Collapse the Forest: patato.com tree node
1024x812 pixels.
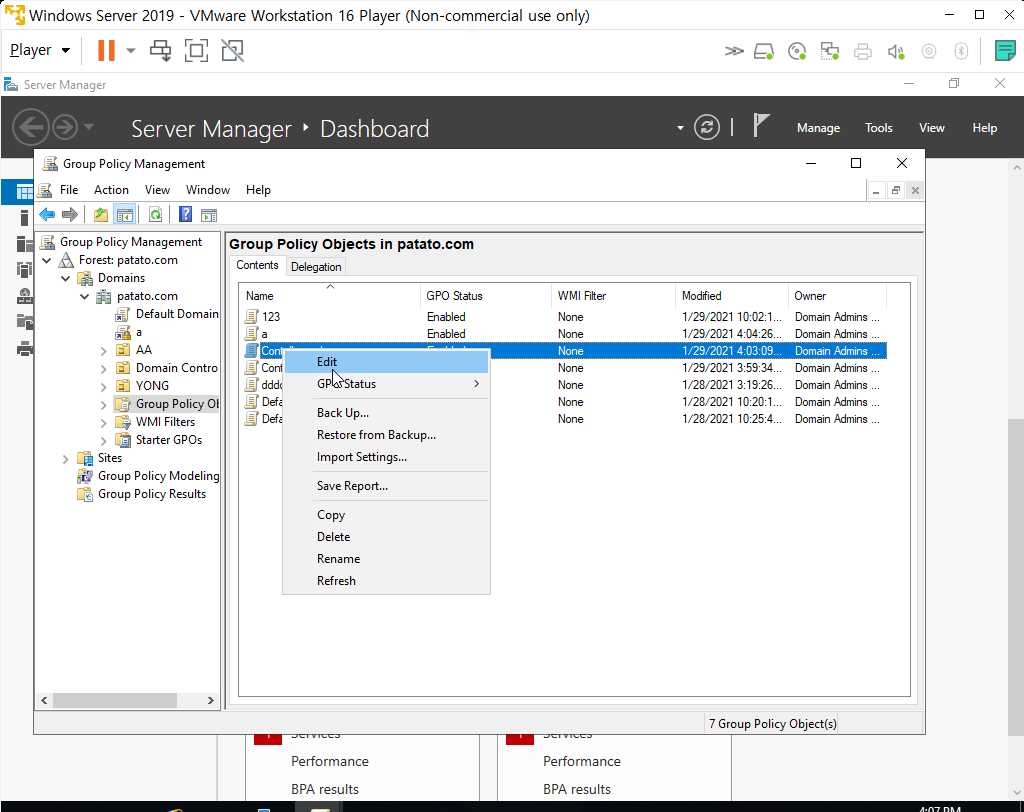[x=47, y=260]
